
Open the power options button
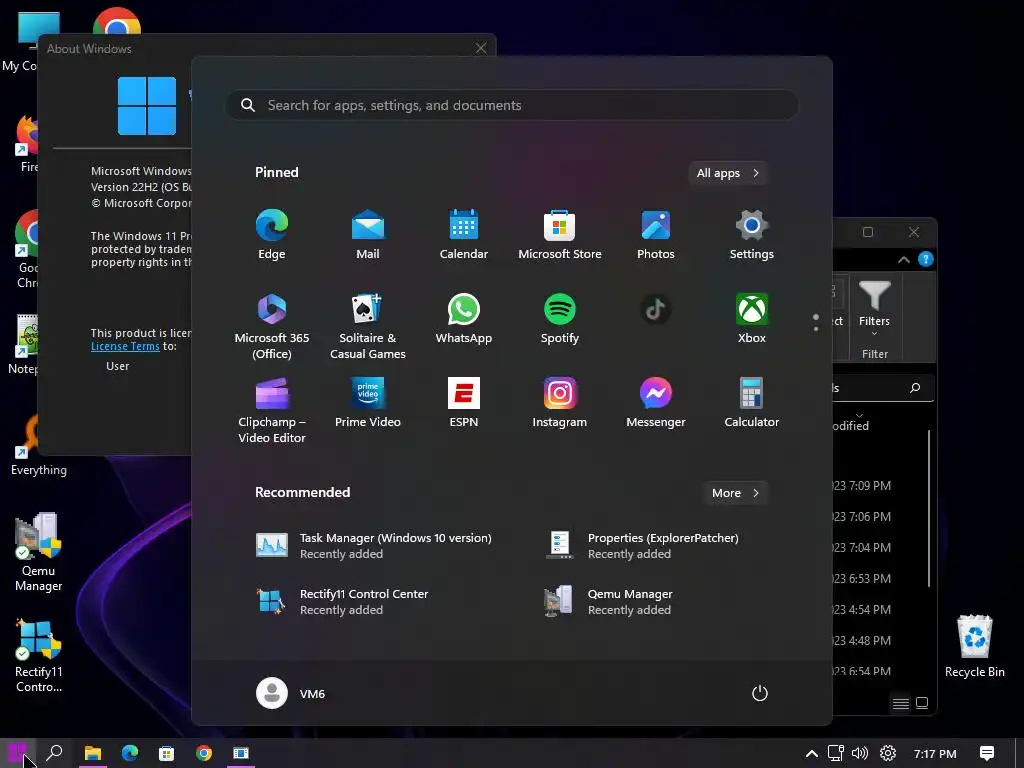(760, 693)
